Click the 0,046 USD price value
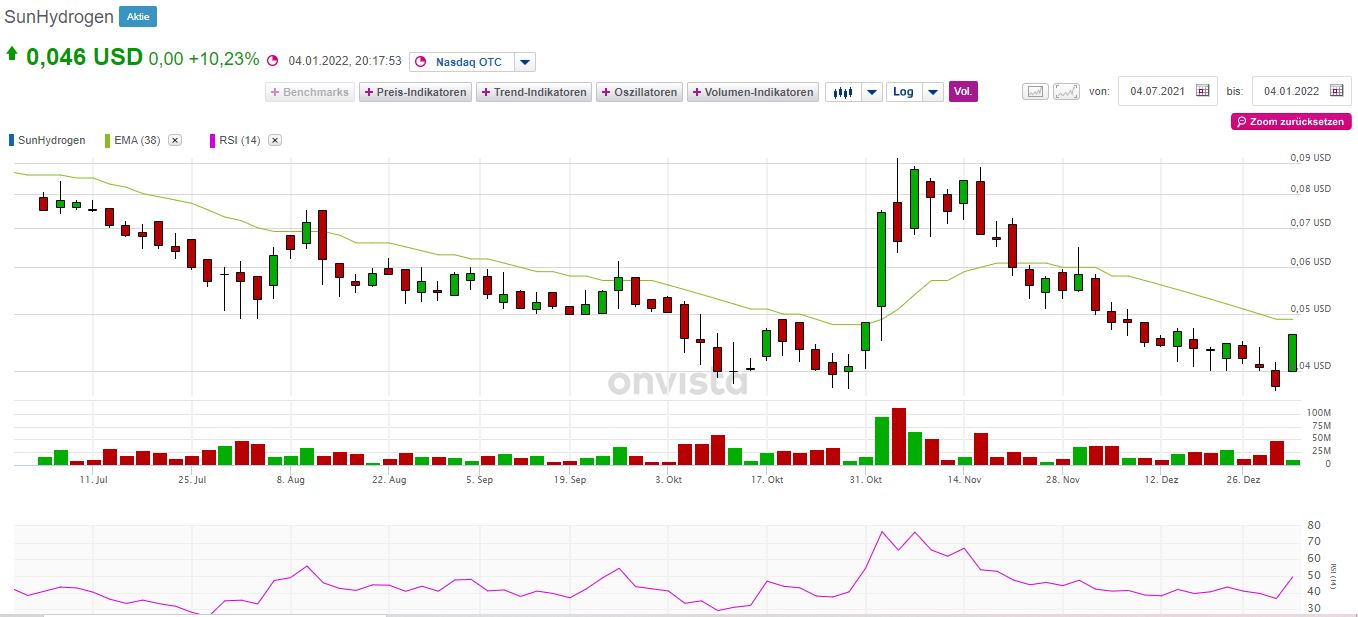The height and width of the screenshot is (617, 1358). (x=85, y=57)
